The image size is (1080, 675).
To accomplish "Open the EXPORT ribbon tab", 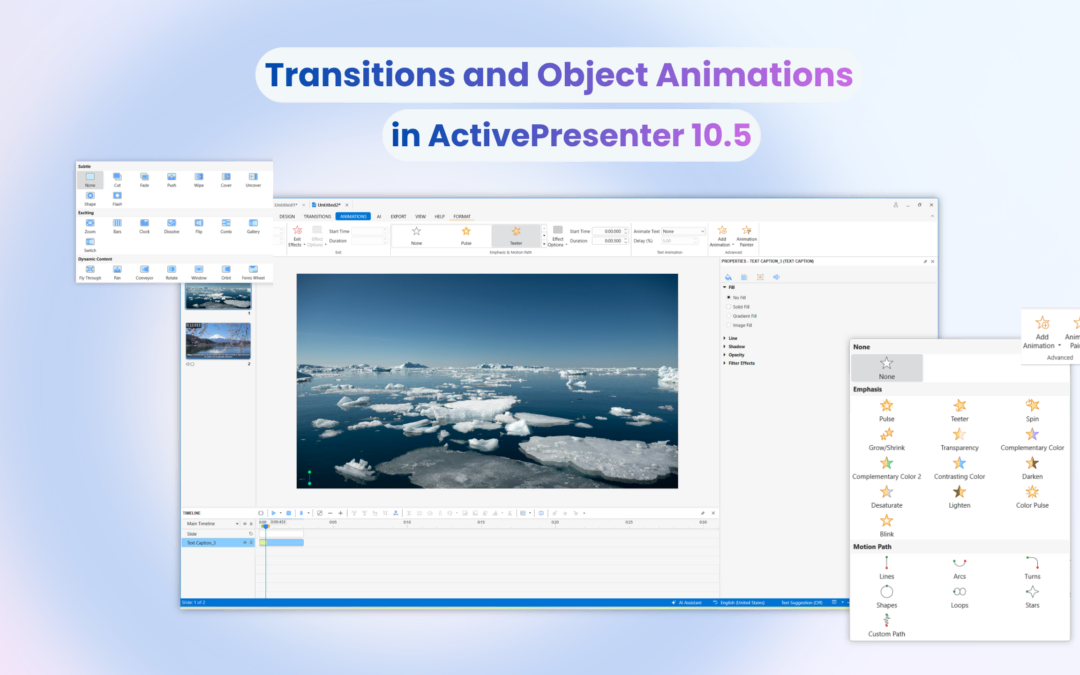I will coord(398,216).
